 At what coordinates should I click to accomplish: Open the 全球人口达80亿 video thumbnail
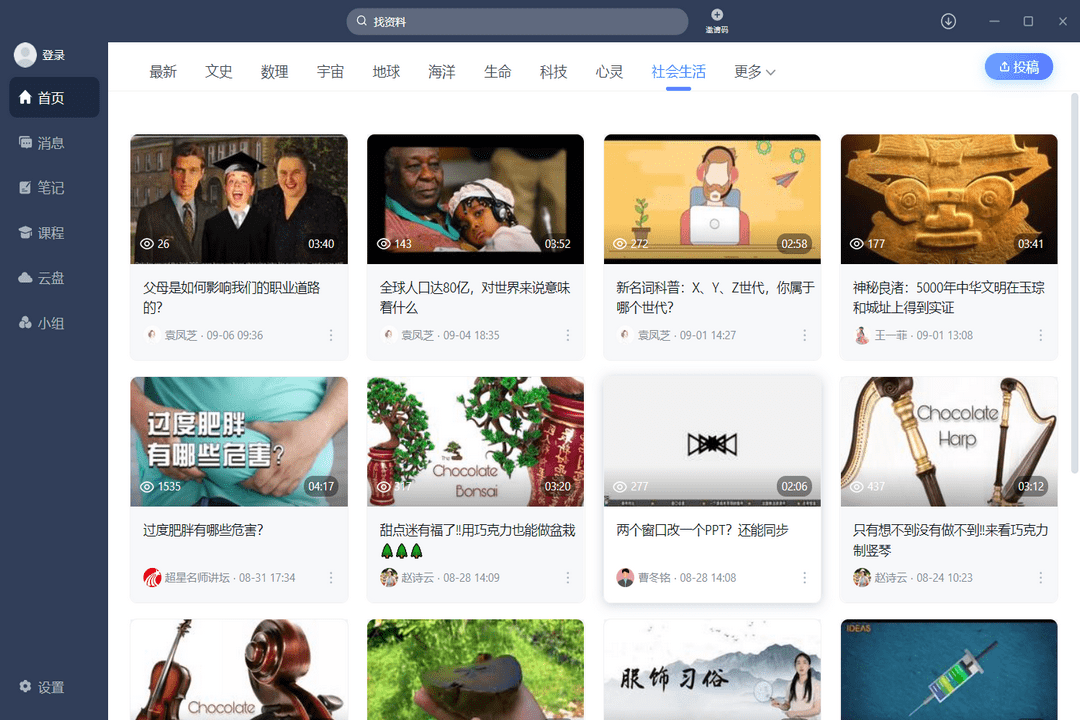coord(475,198)
